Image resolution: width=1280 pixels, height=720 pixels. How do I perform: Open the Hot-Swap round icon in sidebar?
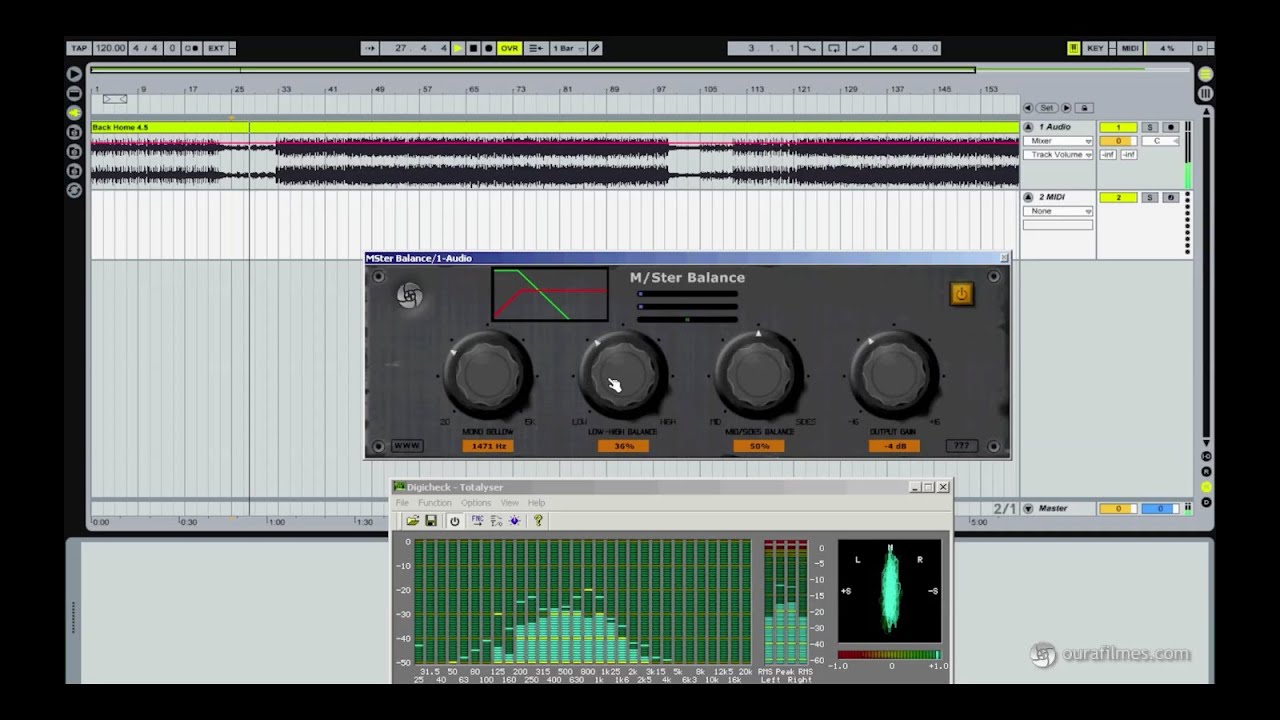[x=74, y=190]
